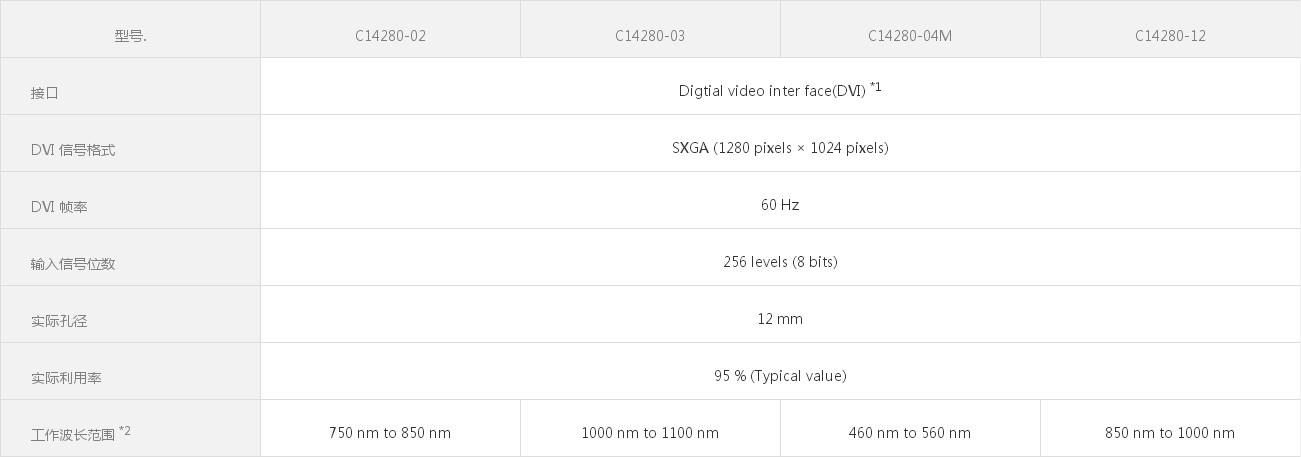1301x457 pixels.
Task: Select the 750 nm to 850 nm cell
Action: 390,433
